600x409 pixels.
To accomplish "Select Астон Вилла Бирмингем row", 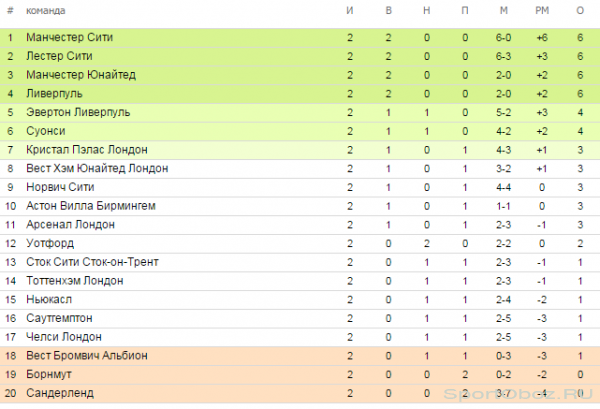I will click(x=300, y=206).
